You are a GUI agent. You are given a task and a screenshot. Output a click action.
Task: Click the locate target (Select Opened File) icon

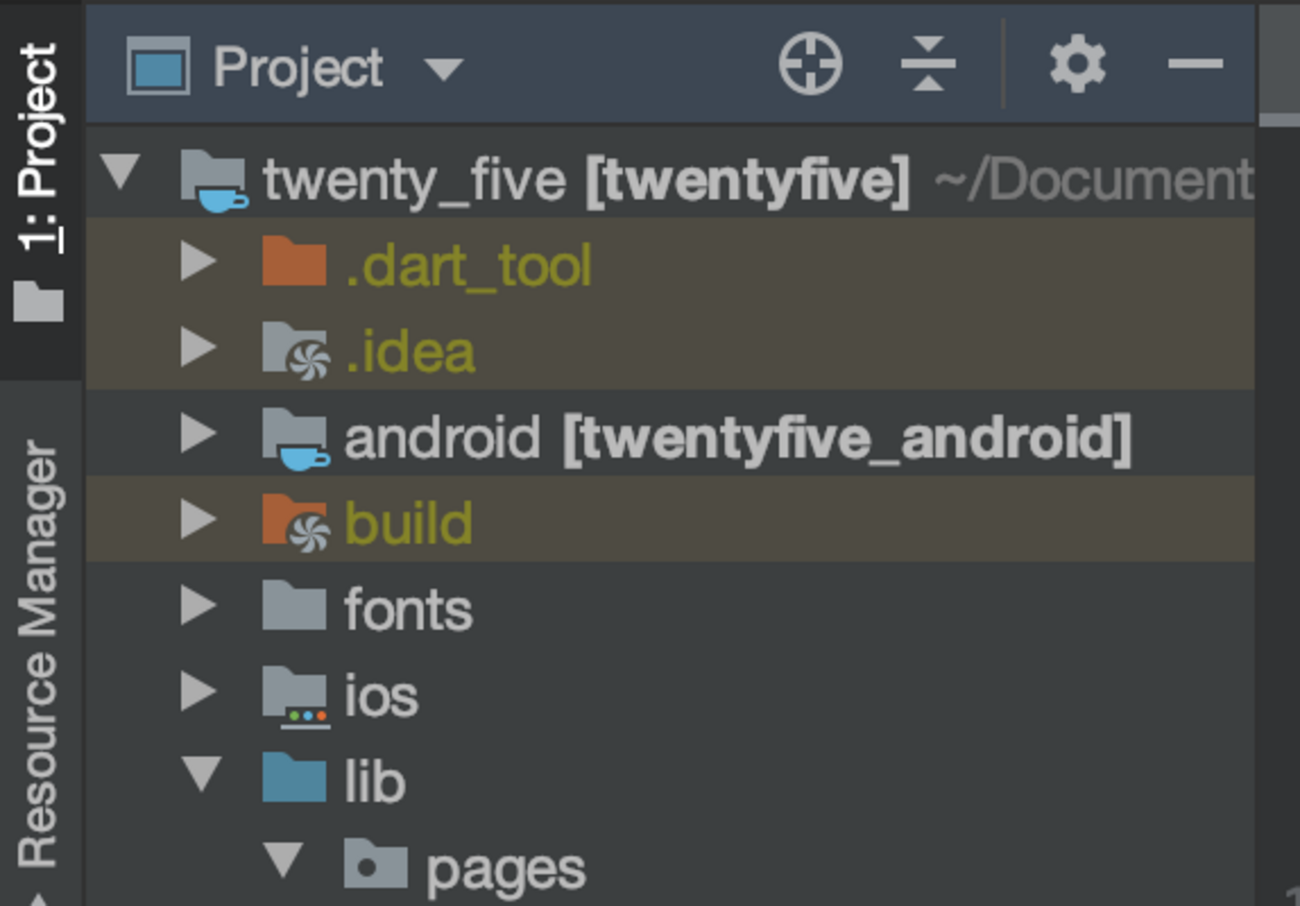pos(810,65)
